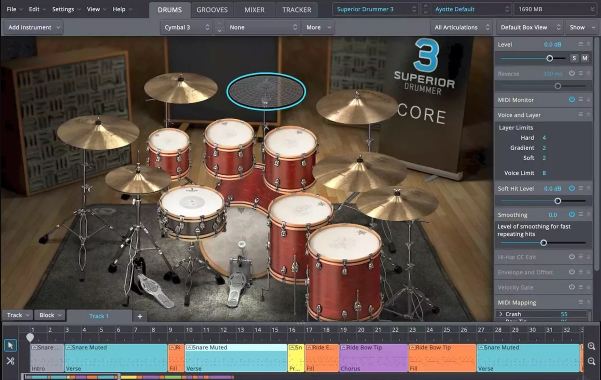Toggle the Smoothing power button
601x380 pixels.
(x=572, y=214)
